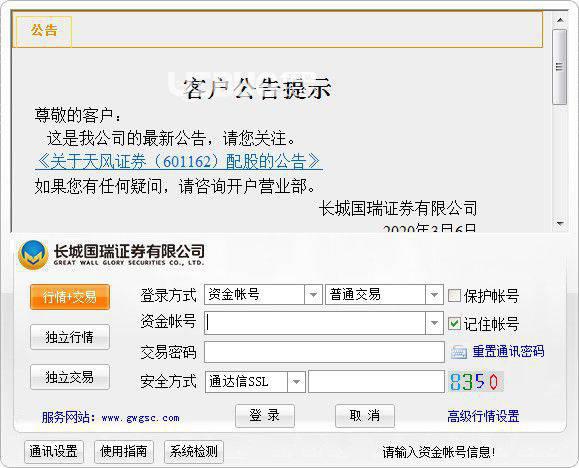
Task: Open the 使用指南 guide
Action: pos(124,451)
